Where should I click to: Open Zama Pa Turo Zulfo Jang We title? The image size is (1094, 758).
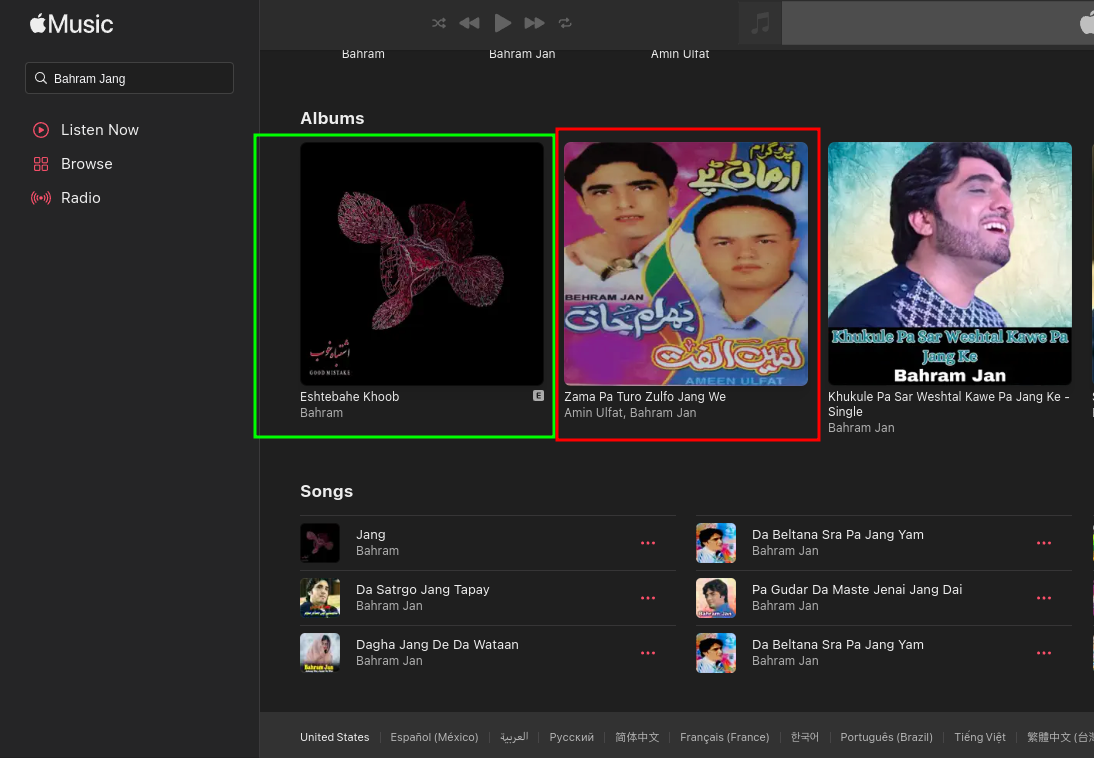click(x=645, y=396)
